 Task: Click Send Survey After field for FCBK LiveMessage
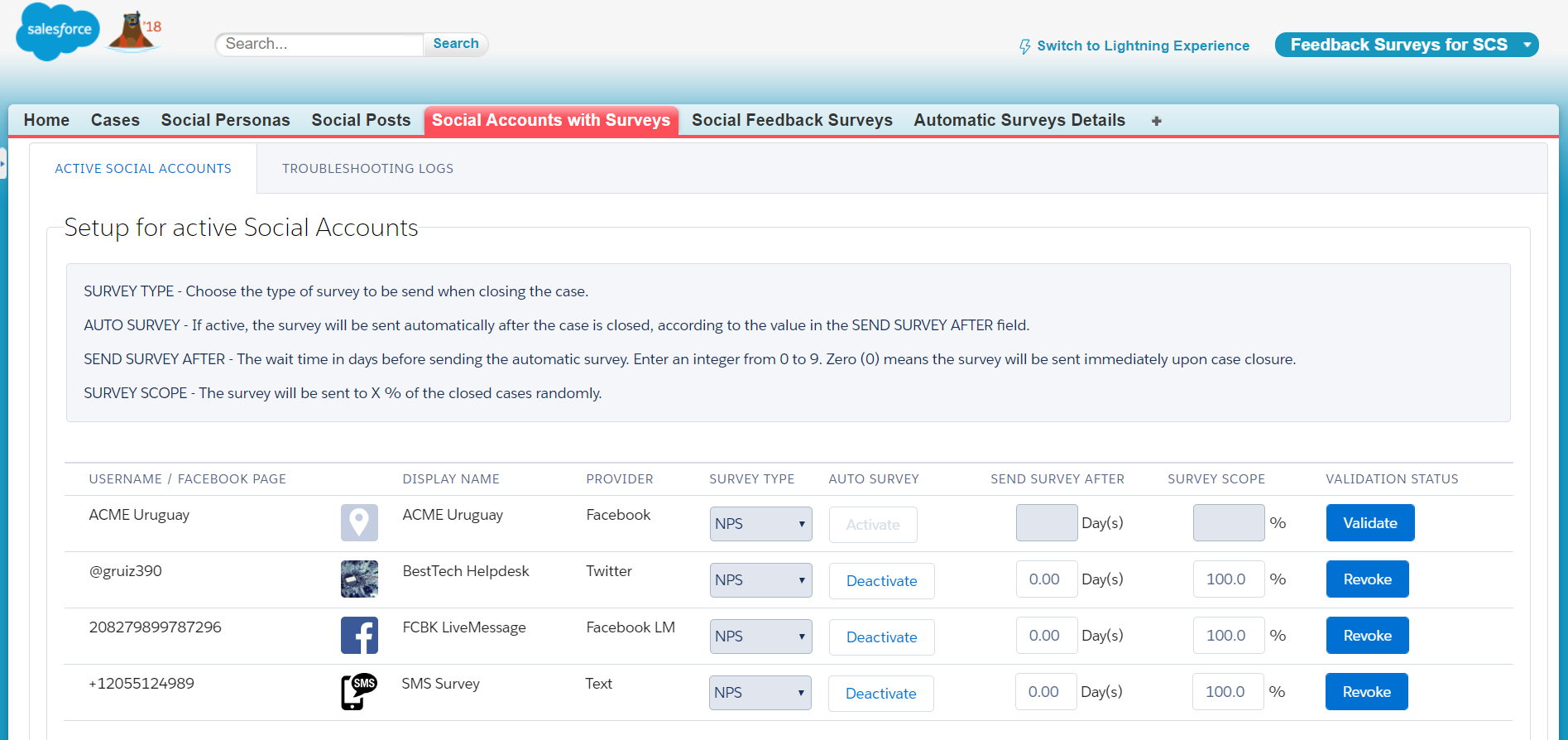tap(1047, 636)
